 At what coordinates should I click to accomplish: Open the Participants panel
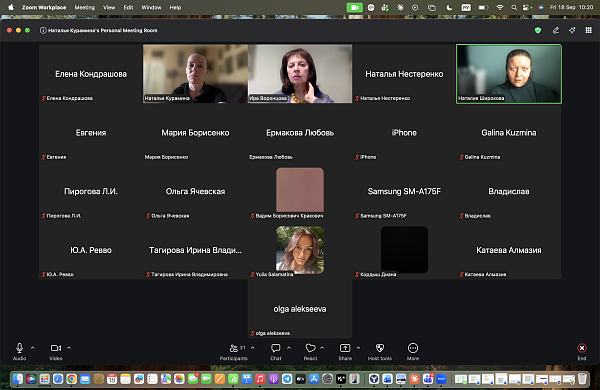(233, 351)
